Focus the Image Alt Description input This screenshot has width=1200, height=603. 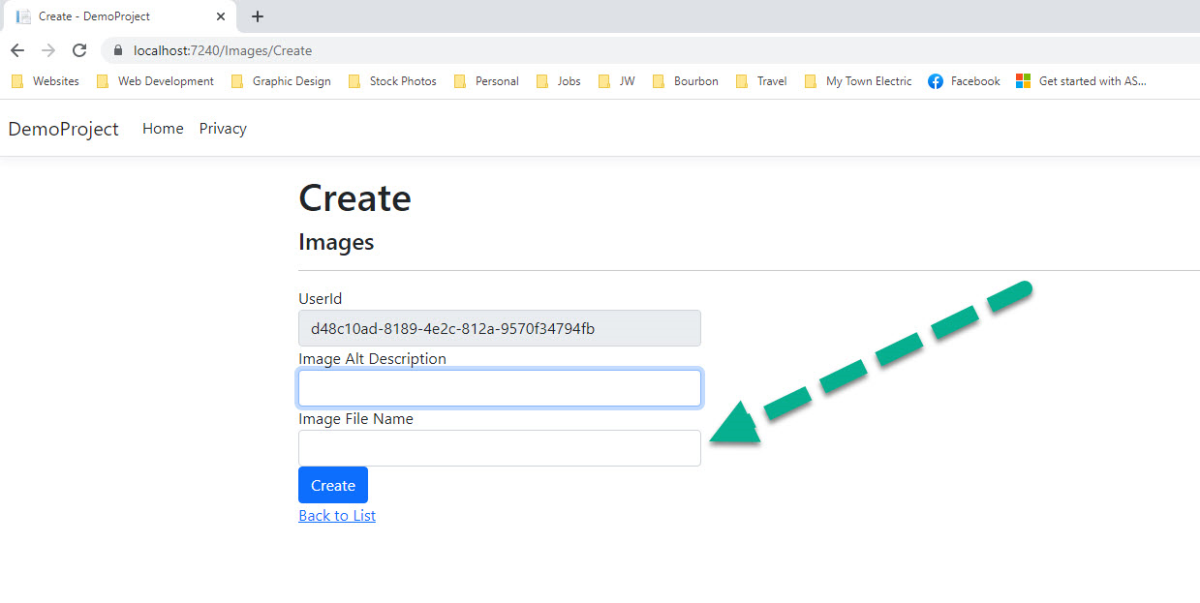tap(499, 388)
